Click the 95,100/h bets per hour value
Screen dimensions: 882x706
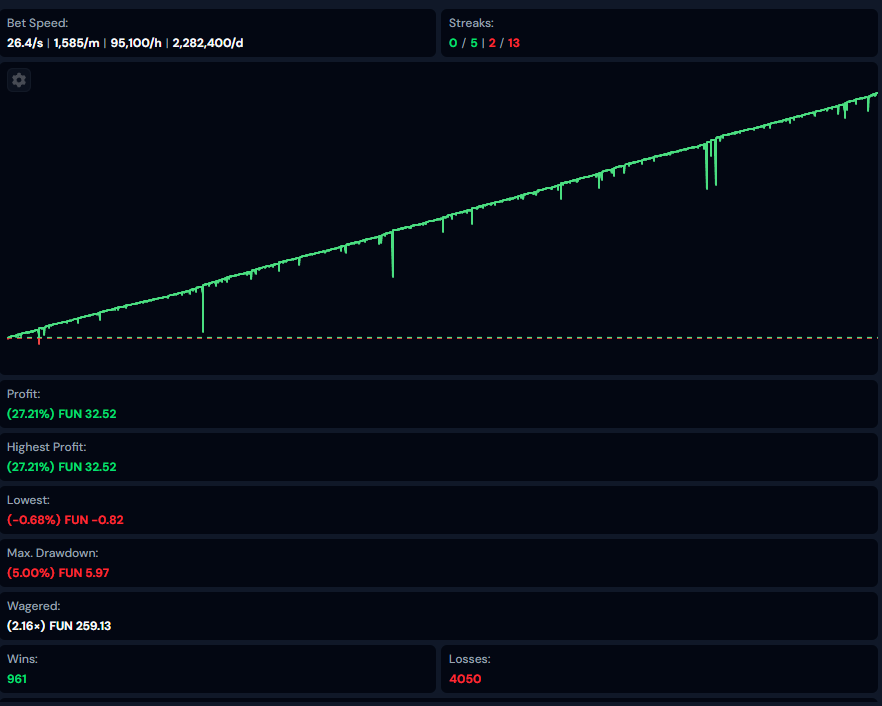(x=135, y=43)
